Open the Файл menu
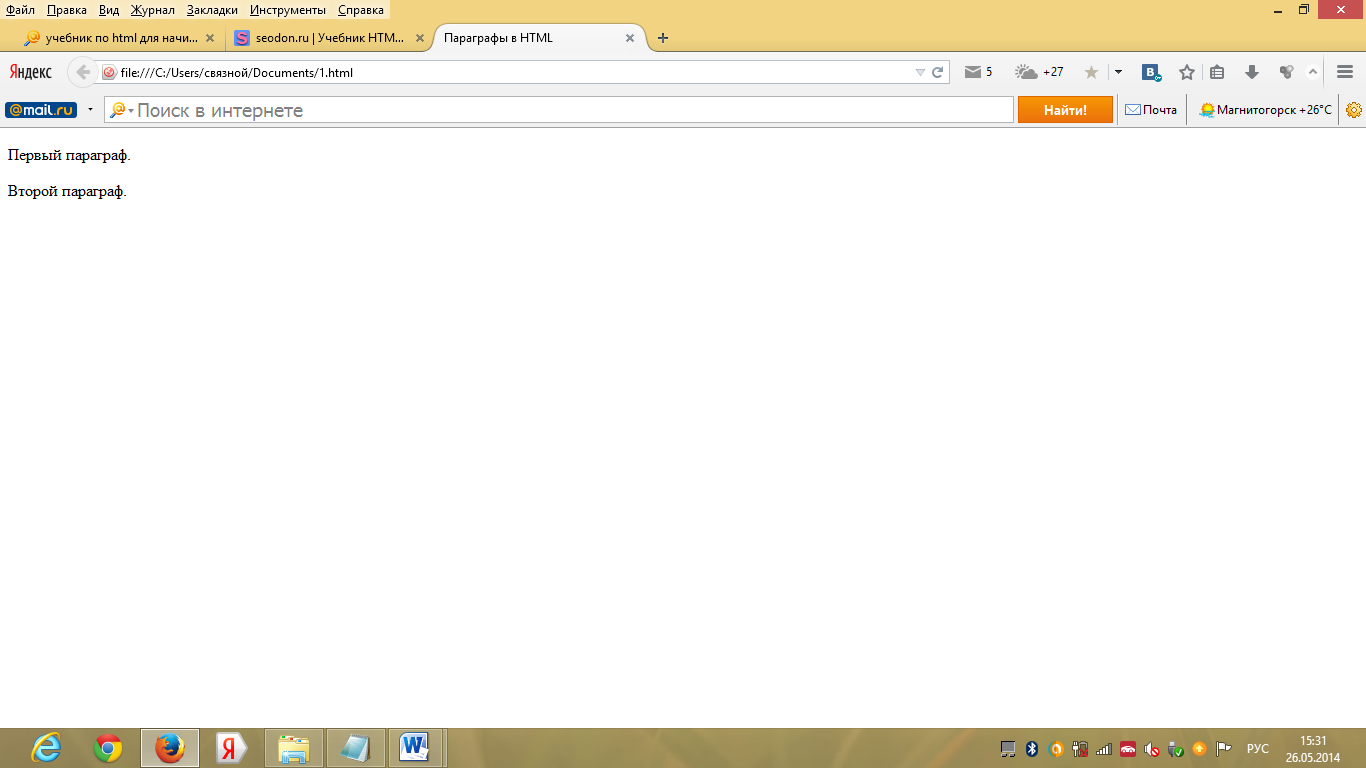The height and width of the screenshot is (768, 1366). (20, 10)
